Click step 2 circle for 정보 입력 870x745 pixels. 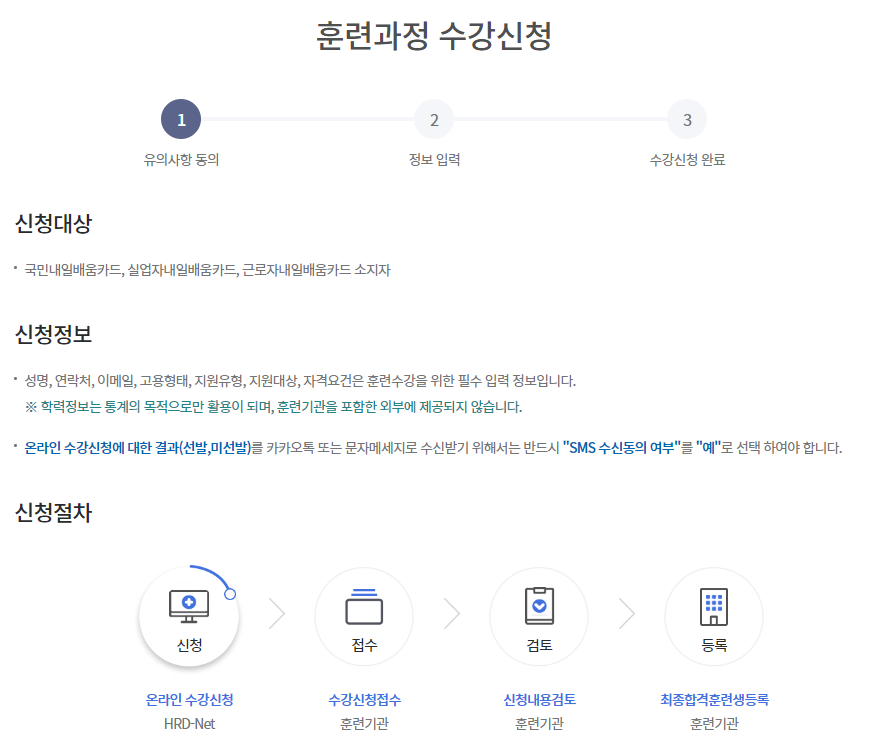[x=434, y=119]
